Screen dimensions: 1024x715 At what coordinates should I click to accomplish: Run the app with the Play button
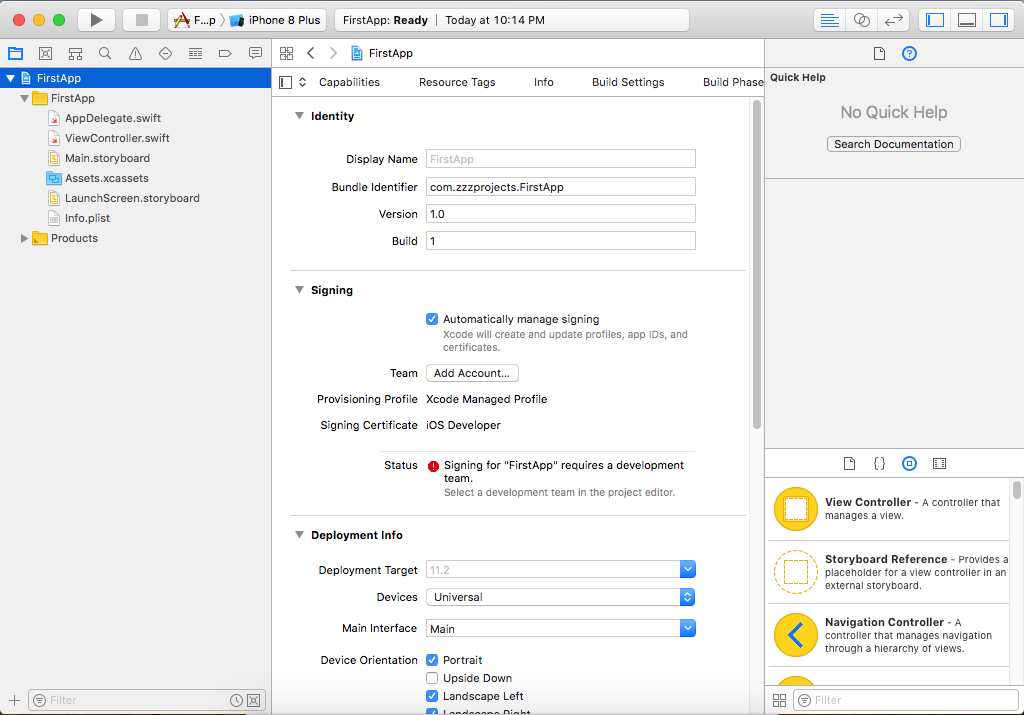coord(96,20)
